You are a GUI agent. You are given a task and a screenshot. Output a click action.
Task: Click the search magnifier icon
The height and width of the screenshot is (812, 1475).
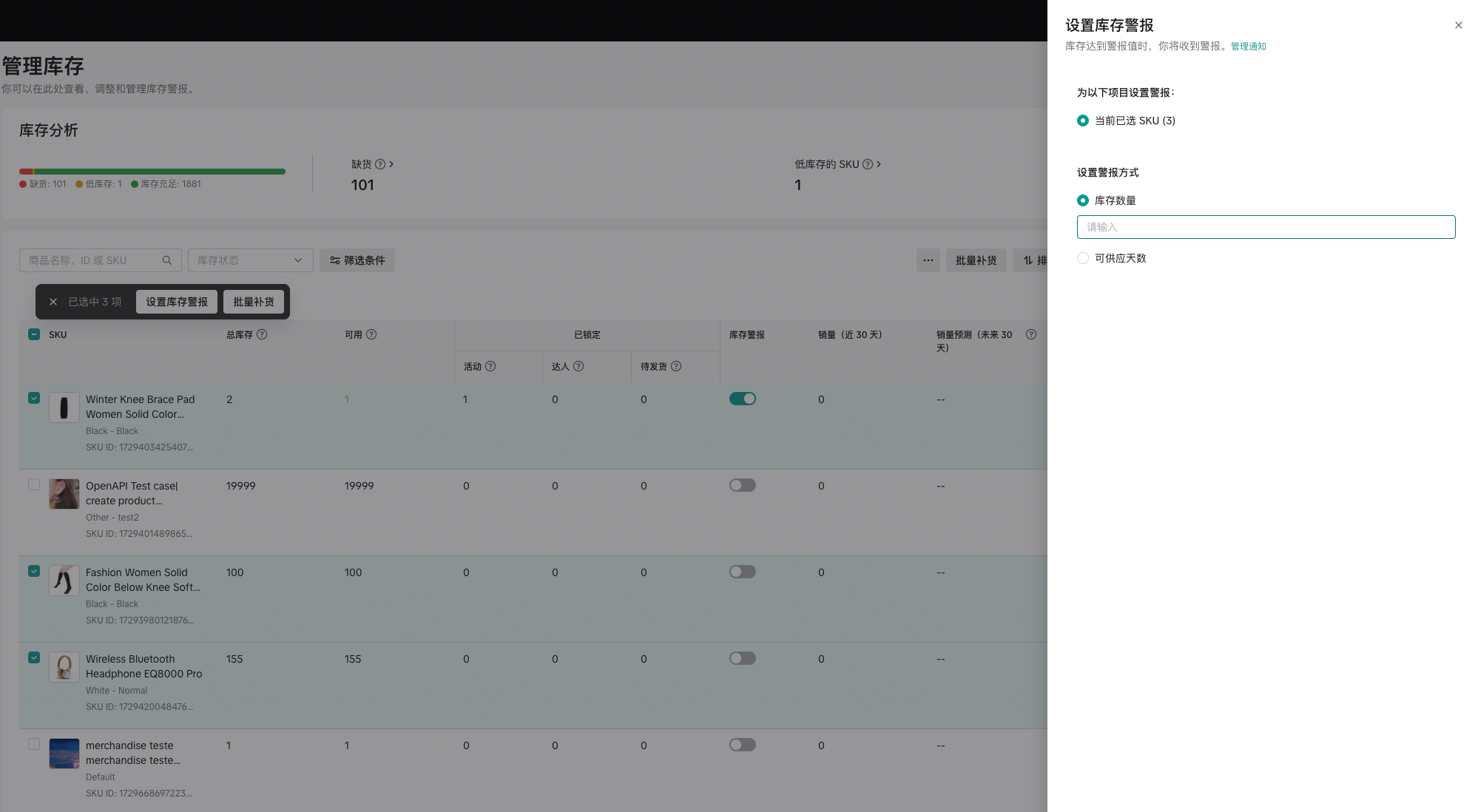pos(167,260)
